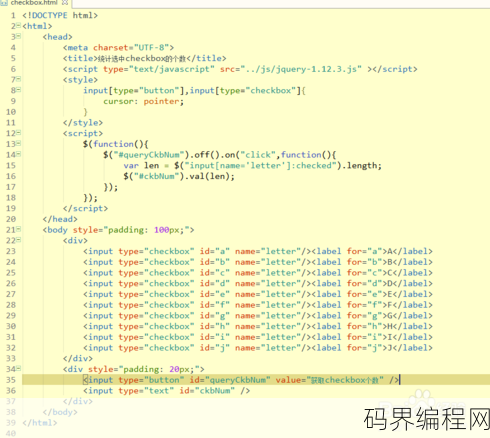Click the 'var len' declaration line

tap(252, 166)
